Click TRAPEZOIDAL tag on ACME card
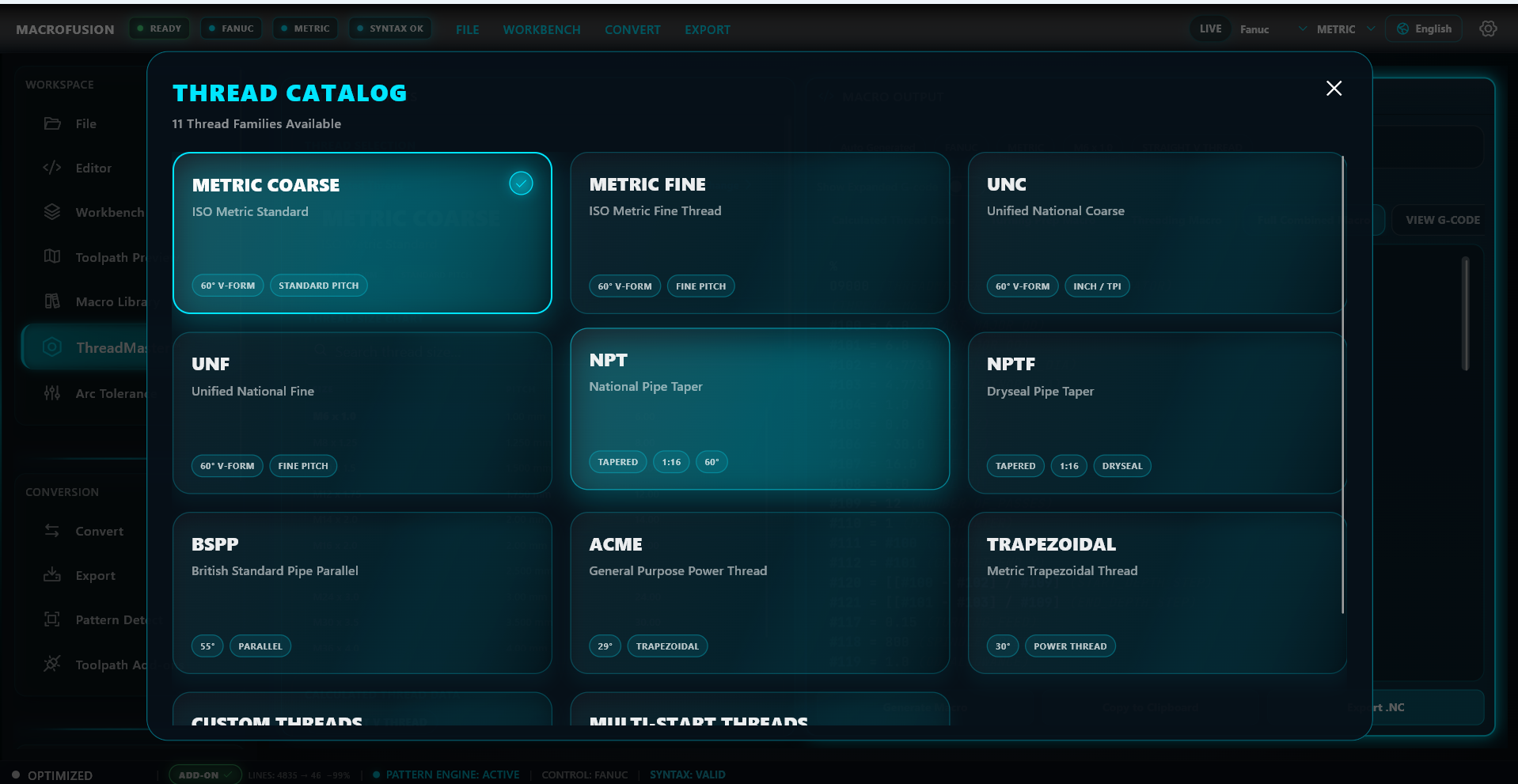 pyautogui.click(x=667, y=646)
